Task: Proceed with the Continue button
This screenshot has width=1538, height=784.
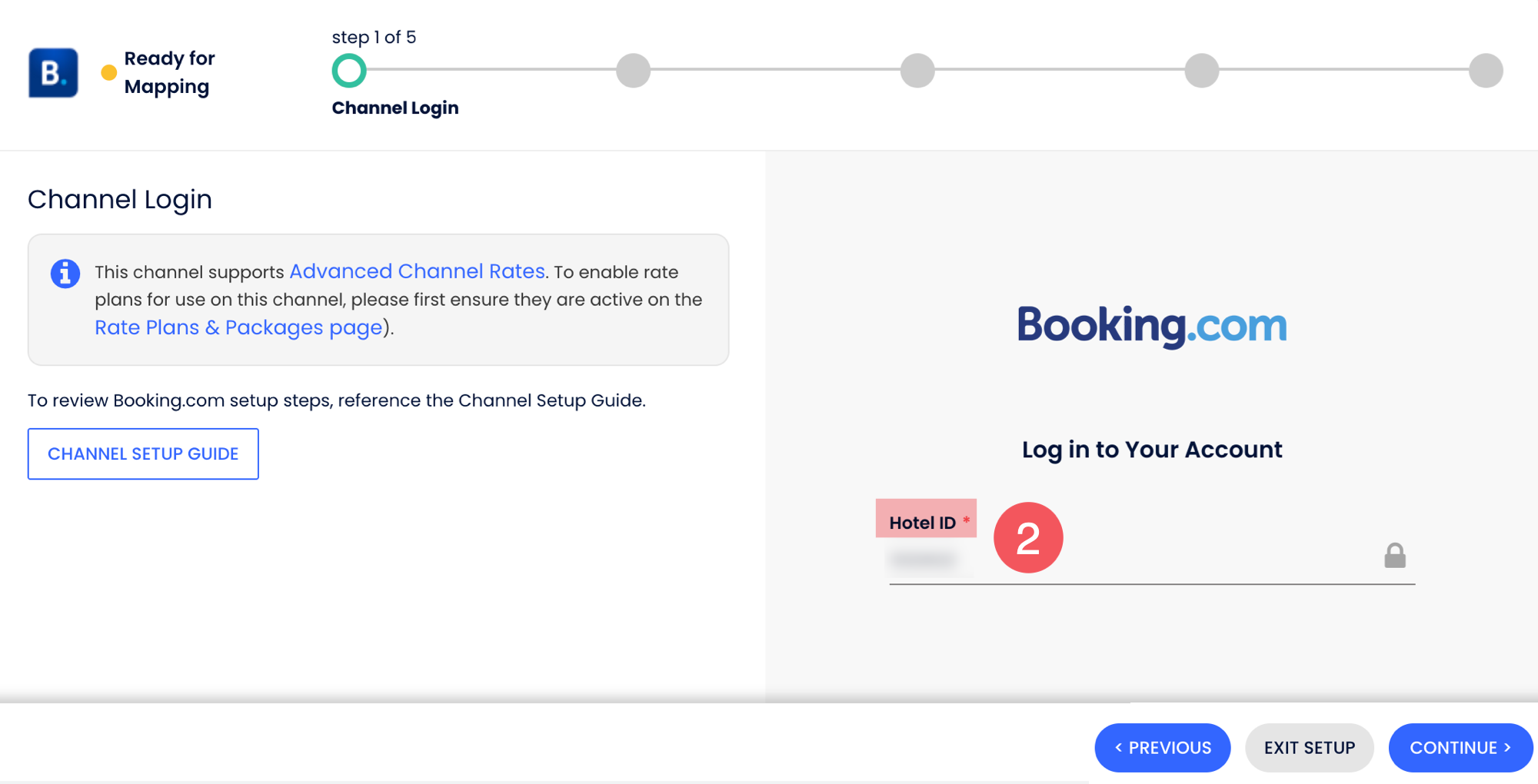Action: pyautogui.click(x=1460, y=748)
